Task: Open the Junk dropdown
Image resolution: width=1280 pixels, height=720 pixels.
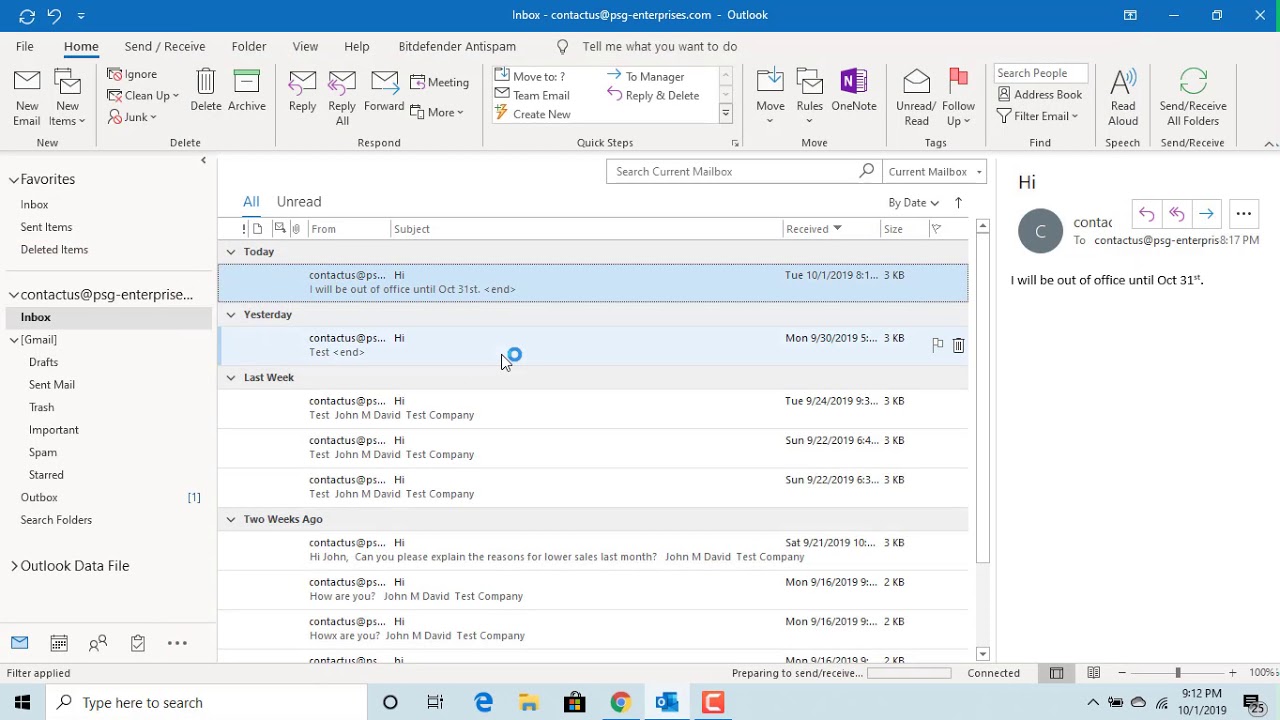Action: pyautogui.click(x=132, y=117)
